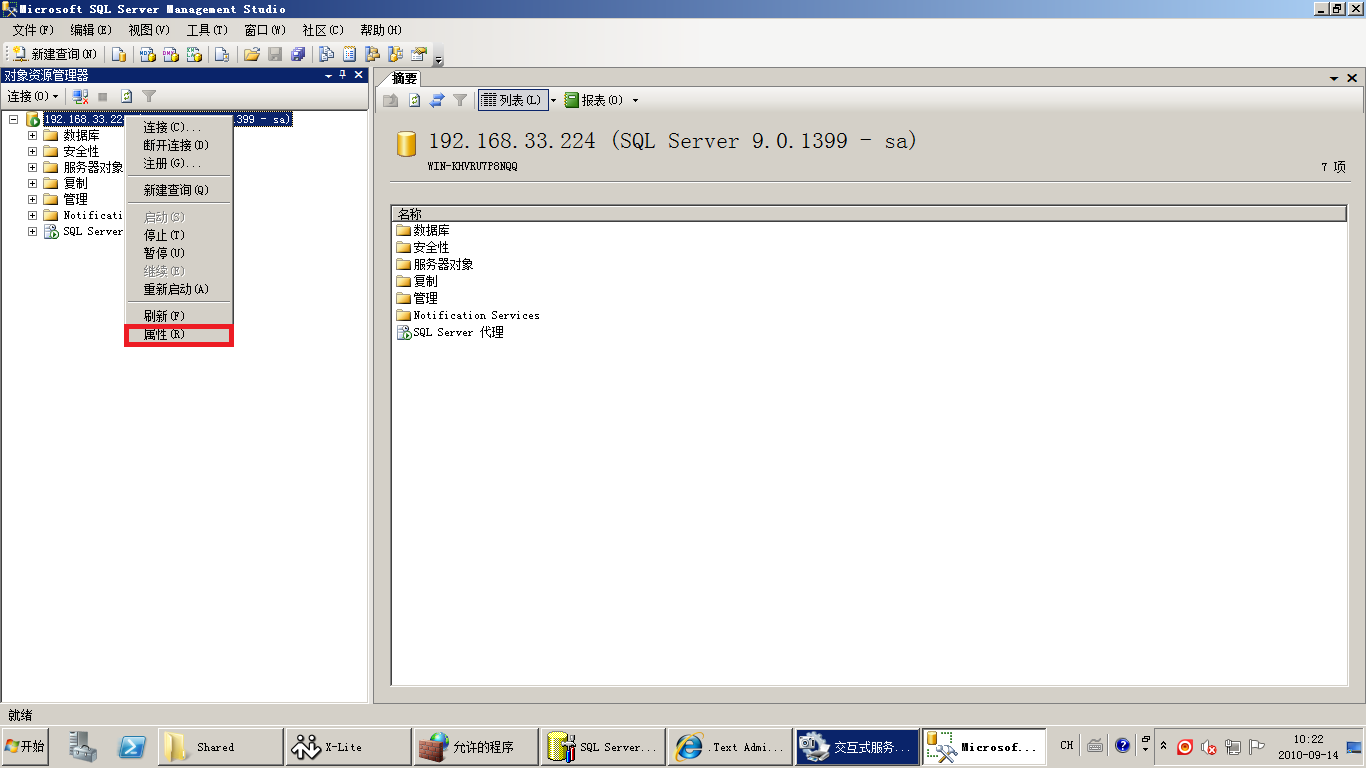Choose 暂停(U) from the context menu
This screenshot has width=1366, height=768.
(179, 253)
